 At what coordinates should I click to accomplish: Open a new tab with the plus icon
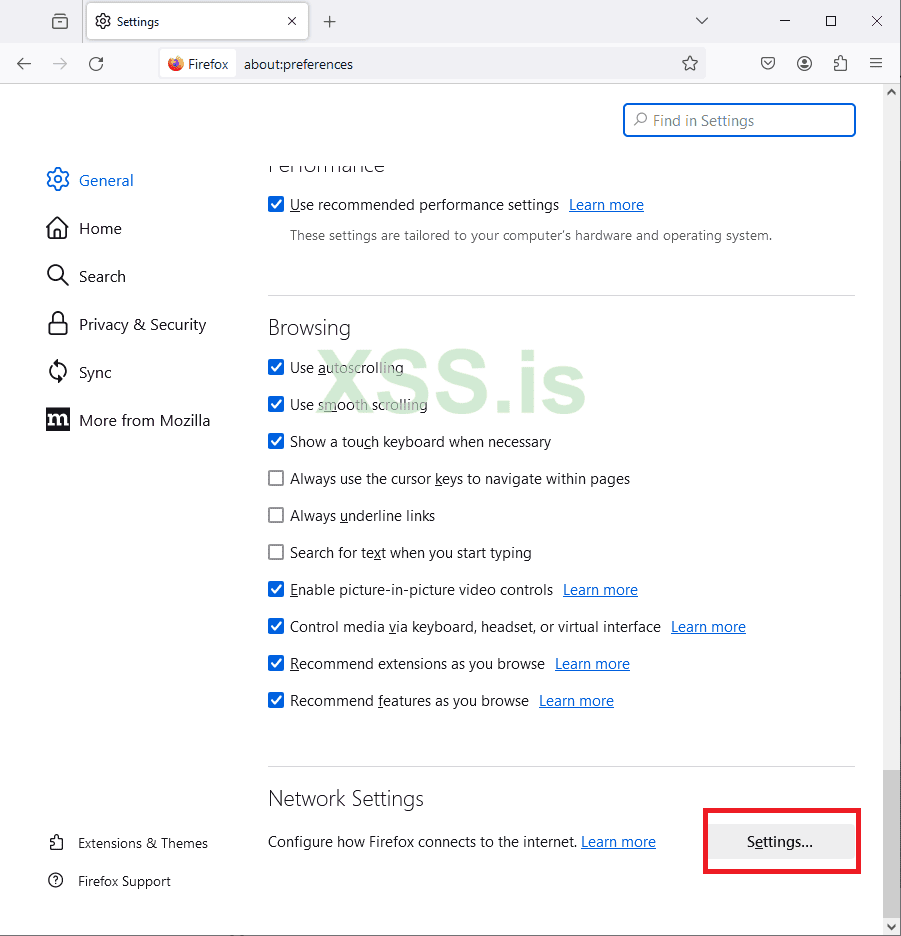tap(330, 21)
